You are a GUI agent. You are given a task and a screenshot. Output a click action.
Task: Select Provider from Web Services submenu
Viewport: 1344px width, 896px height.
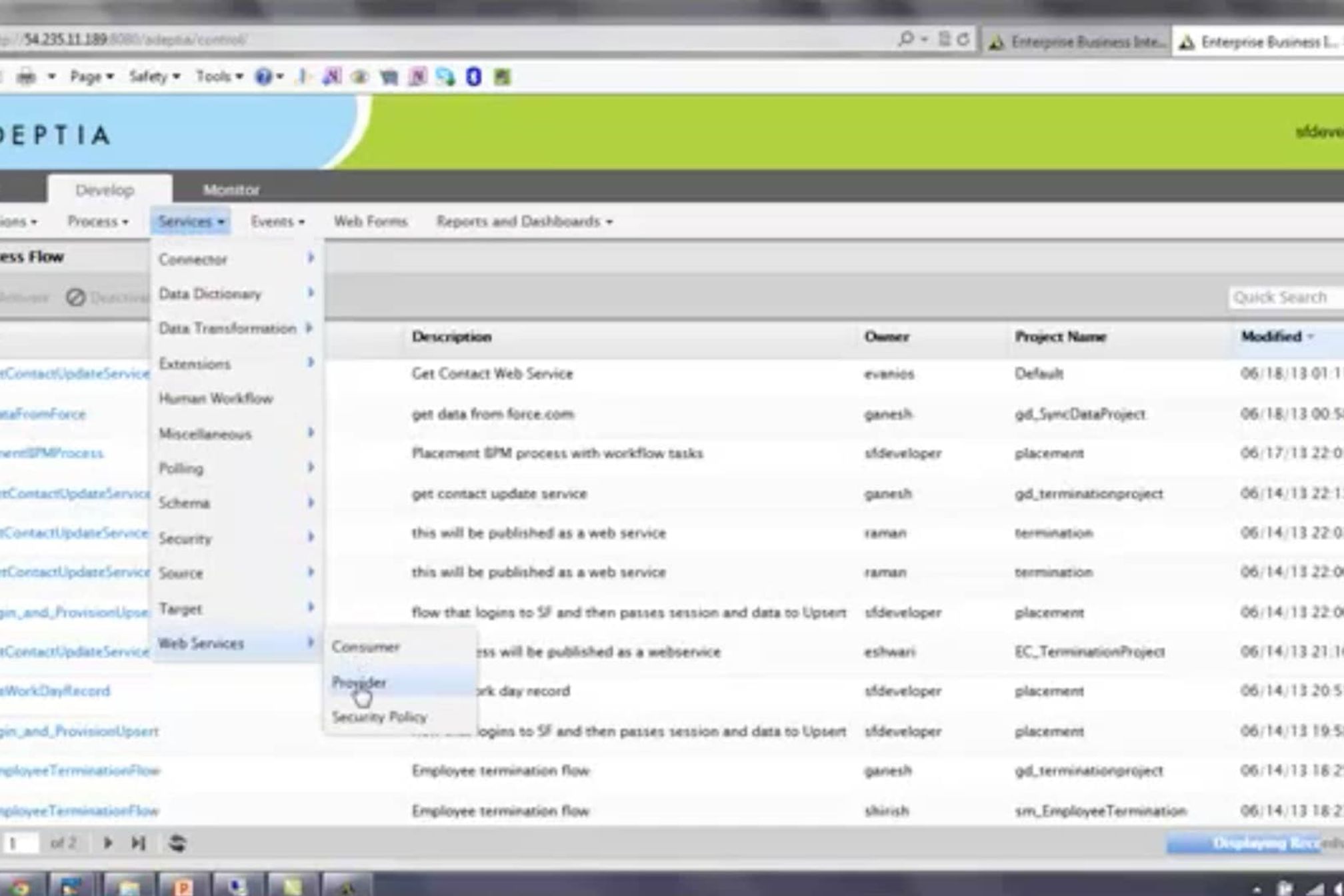359,682
